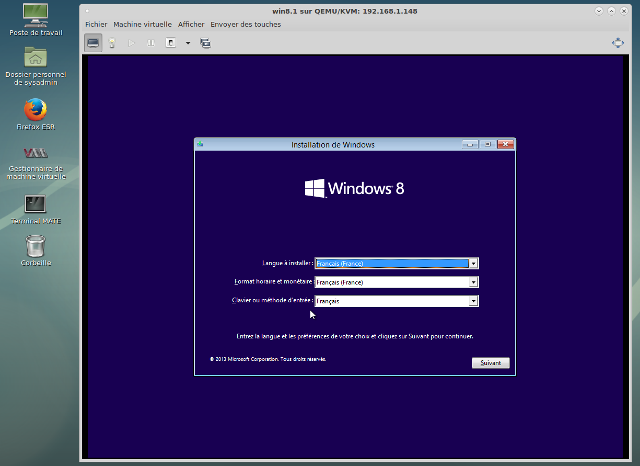
Task: Minimize the virt-manager VM window
Action: pyautogui.click(x=599, y=11)
